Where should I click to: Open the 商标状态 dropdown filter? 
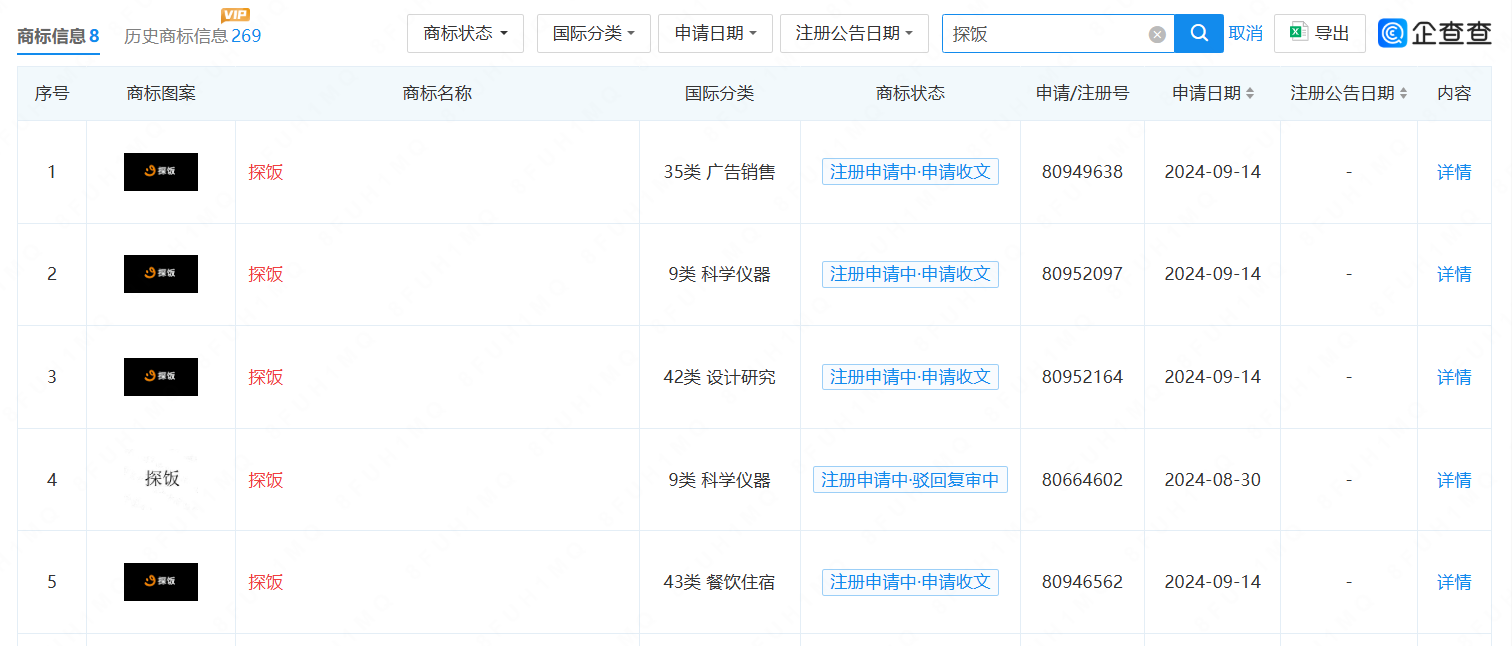point(465,34)
